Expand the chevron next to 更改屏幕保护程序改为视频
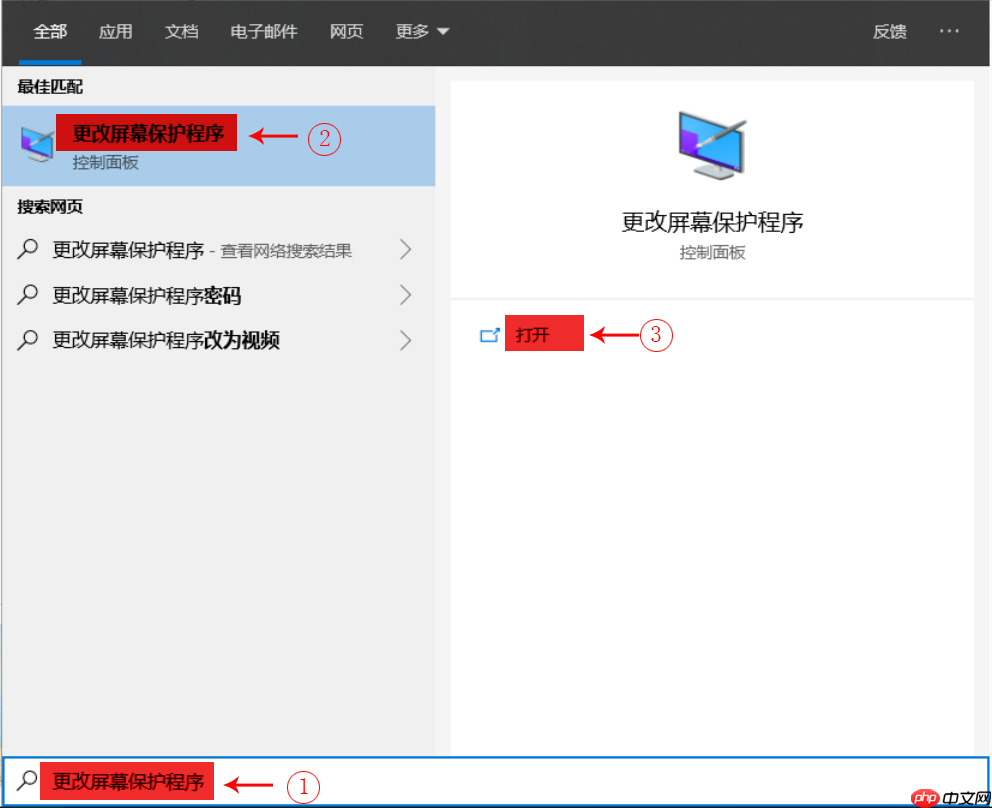The image size is (992, 808). [x=405, y=340]
